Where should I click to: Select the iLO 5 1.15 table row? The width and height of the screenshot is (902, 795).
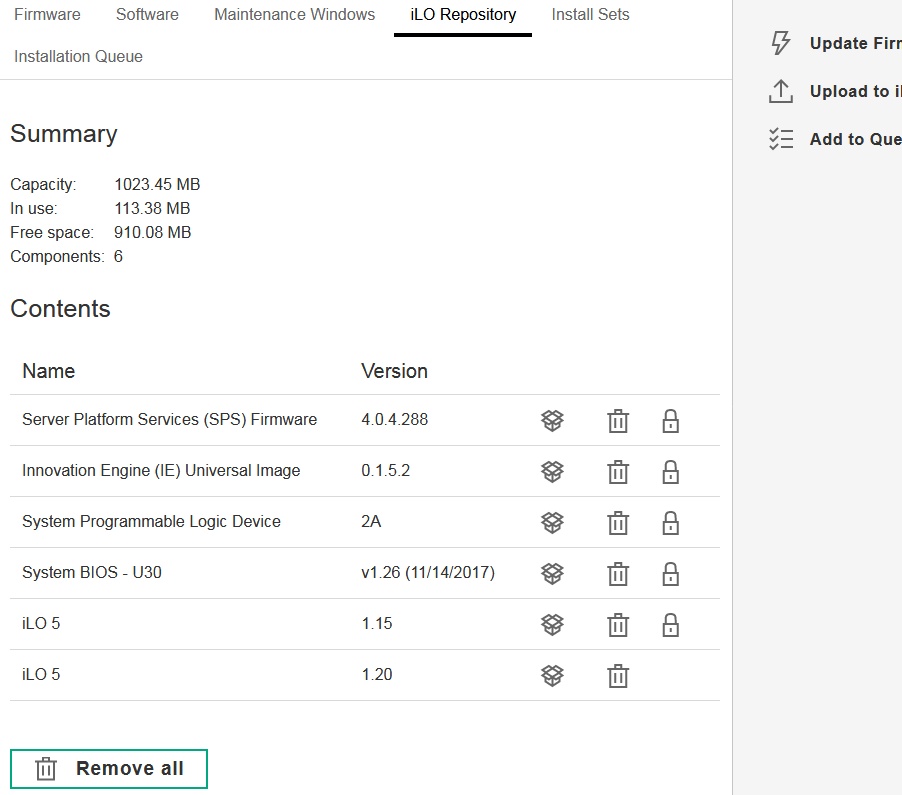pyautogui.click(x=200, y=624)
